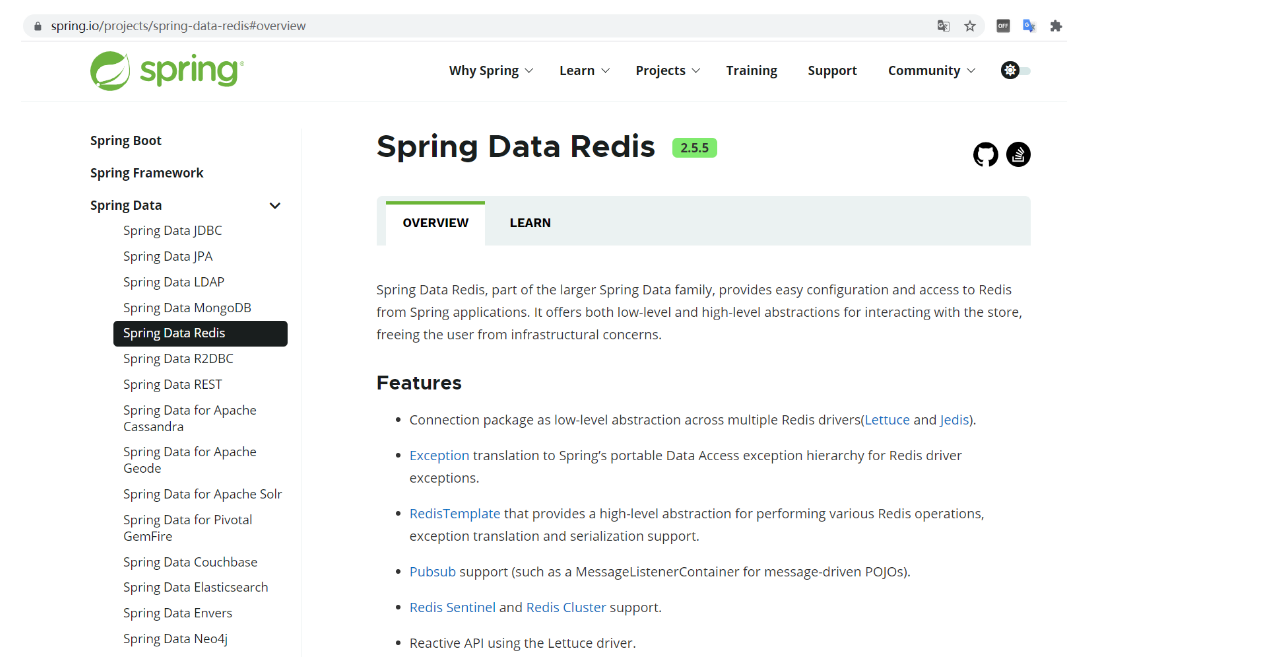The height and width of the screenshot is (667, 1279).
Task: Open the Support menu item
Action: (x=832, y=71)
